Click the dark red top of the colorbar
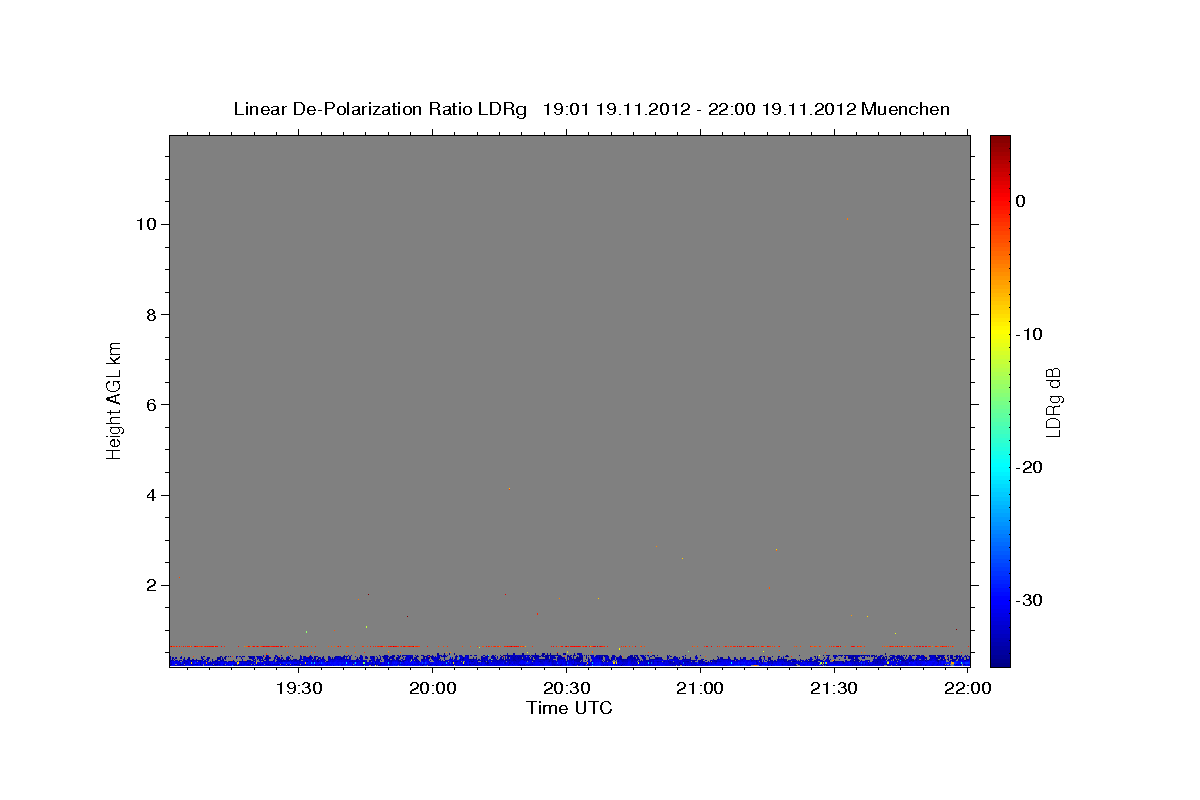This screenshot has width=1200, height=800. pos(1000,142)
